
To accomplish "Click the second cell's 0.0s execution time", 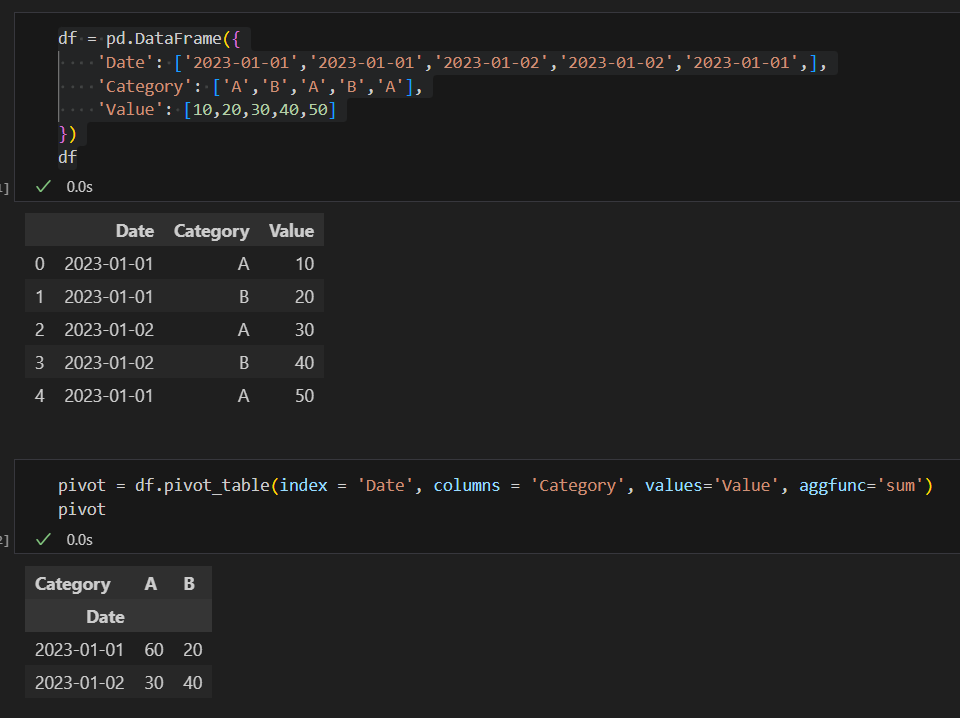I will pos(80,539).
